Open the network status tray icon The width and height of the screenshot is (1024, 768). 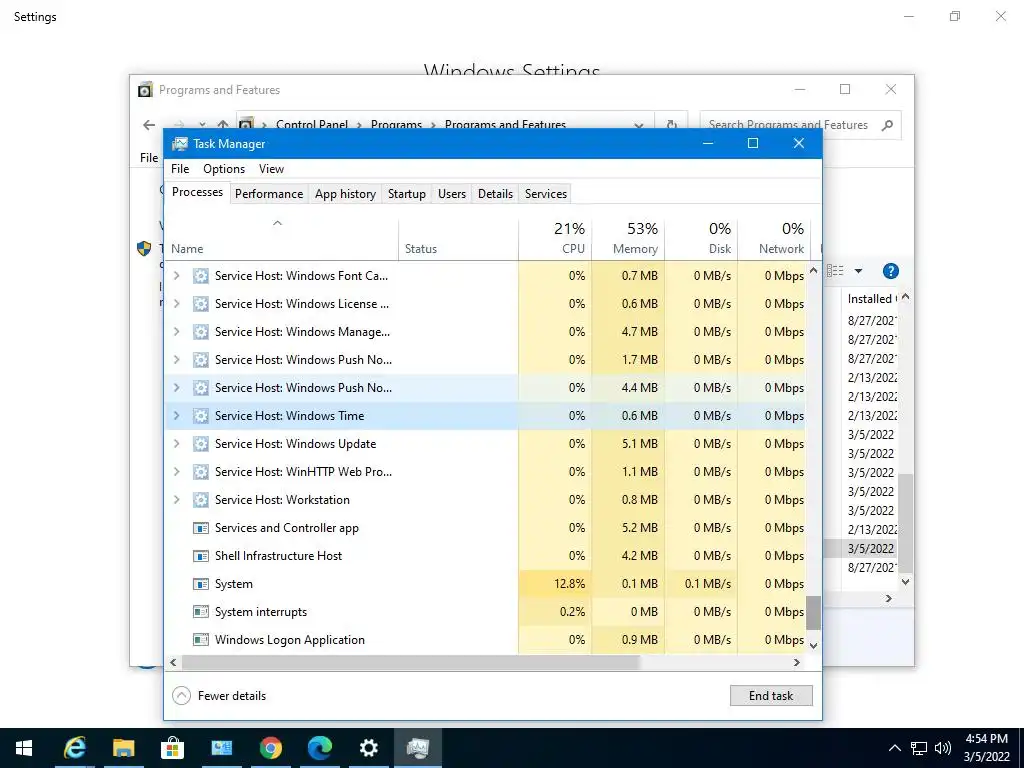coord(919,748)
